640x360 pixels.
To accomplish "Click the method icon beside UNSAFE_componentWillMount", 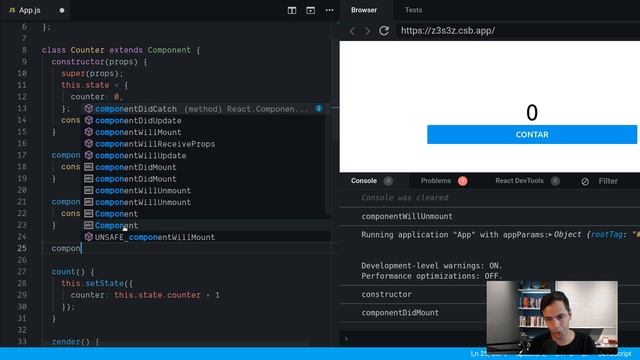I will pos(89,237).
